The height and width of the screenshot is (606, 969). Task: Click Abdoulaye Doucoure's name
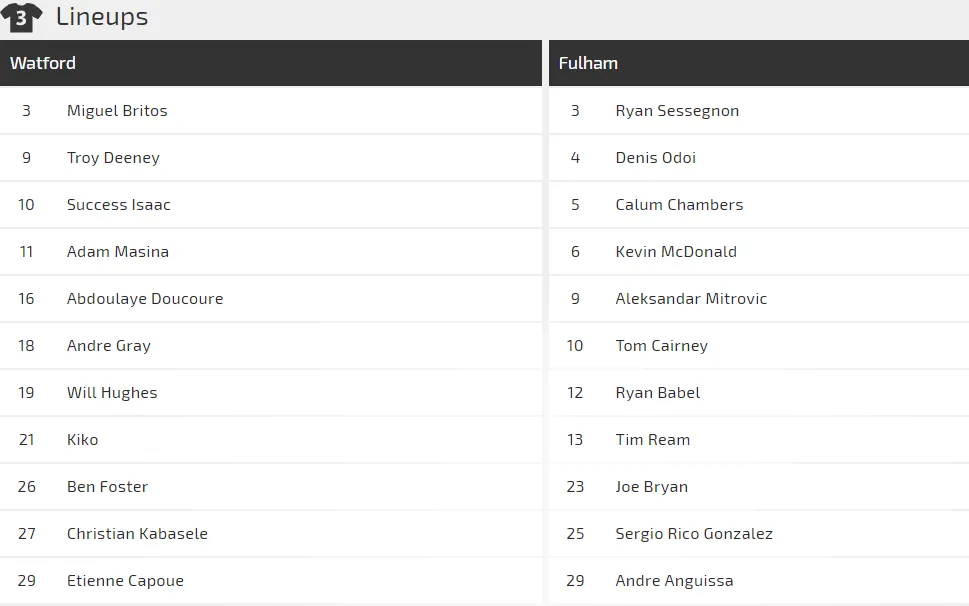pos(145,299)
